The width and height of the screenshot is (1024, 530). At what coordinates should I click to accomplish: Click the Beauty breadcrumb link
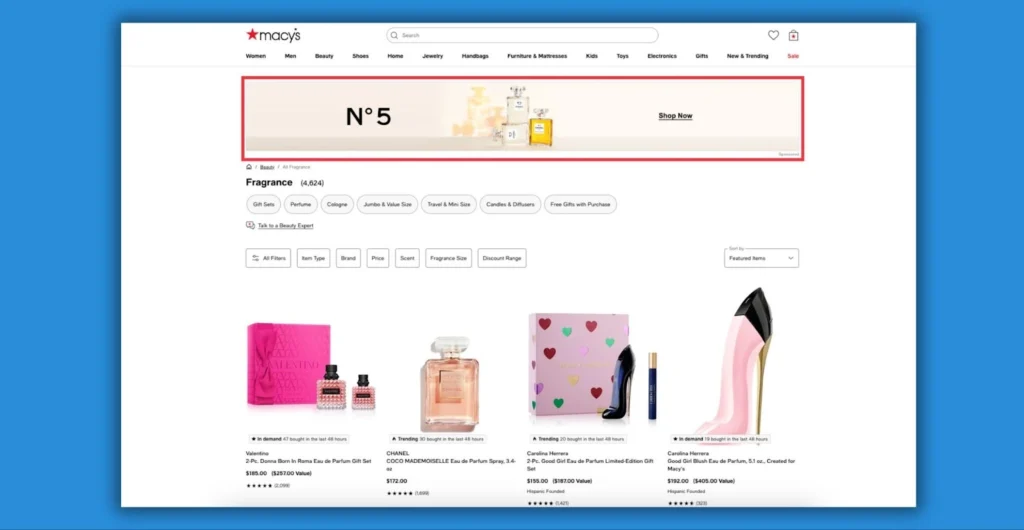[266, 167]
